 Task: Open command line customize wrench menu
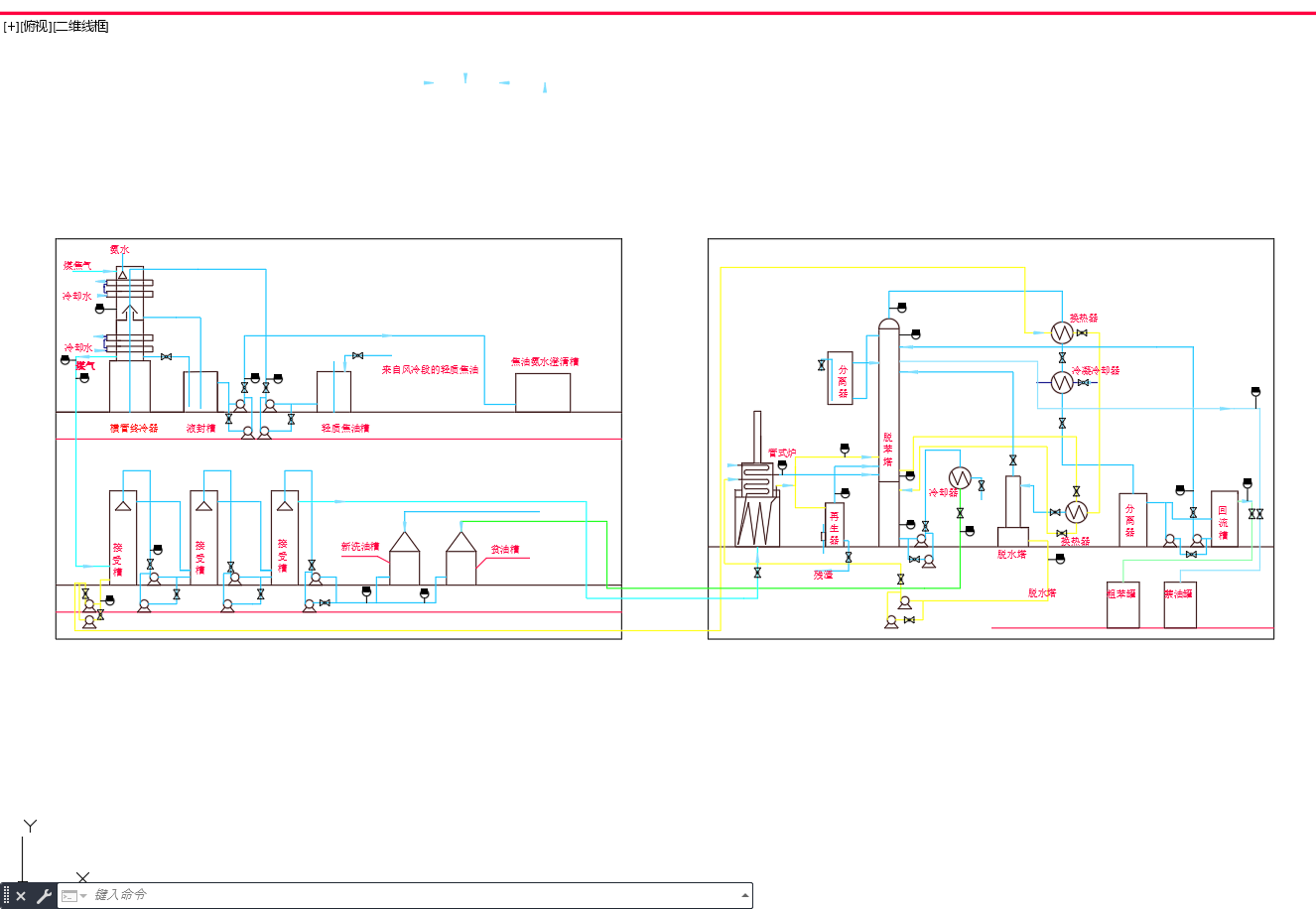[x=44, y=896]
